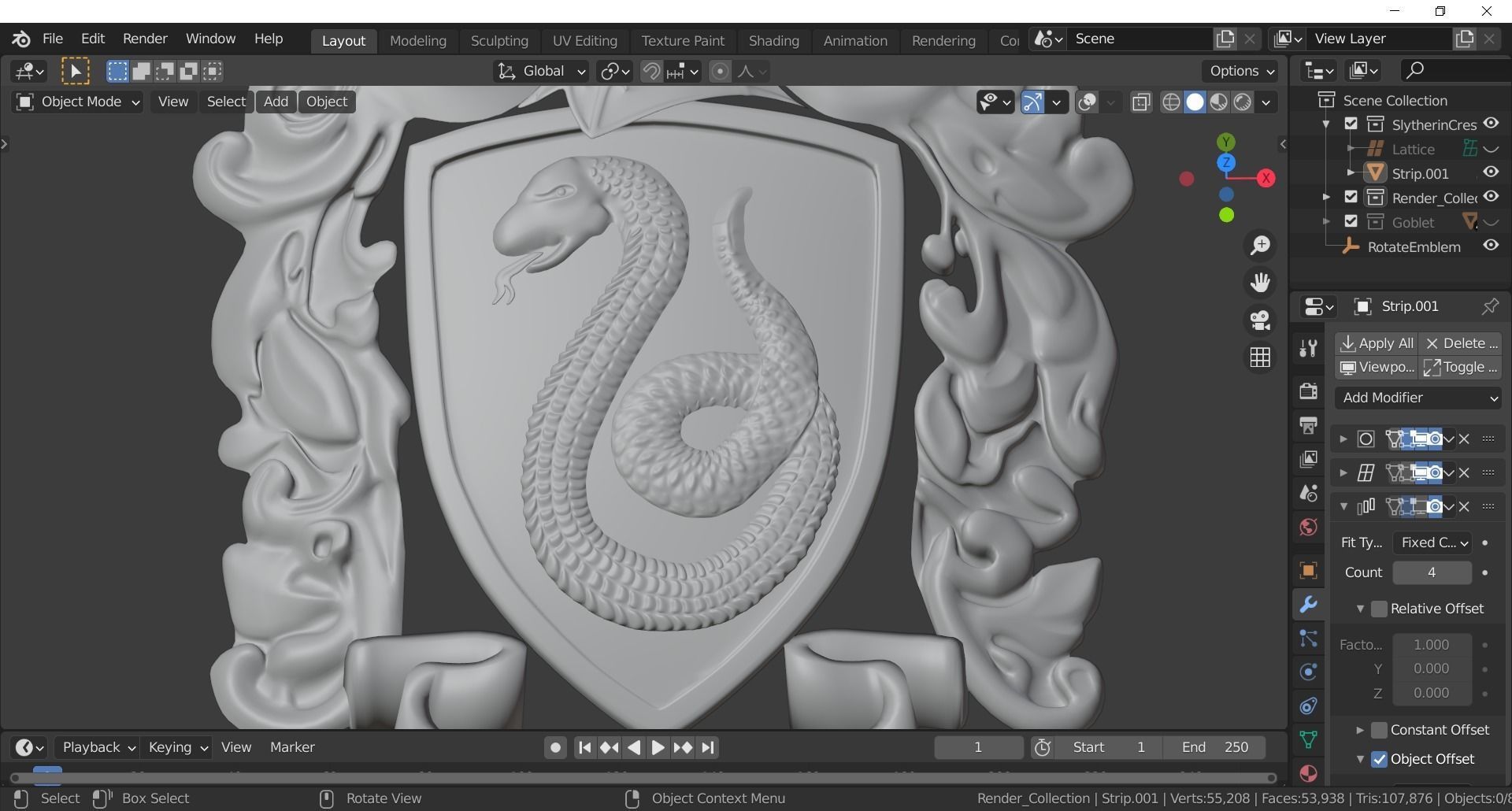Jump to the last frame
This screenshot has width=1512, height=811.
[708, 747]
